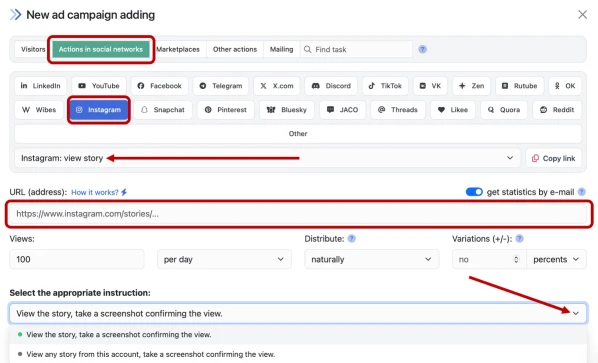Select the LinkedIn network button

click(x=40, y=86)
